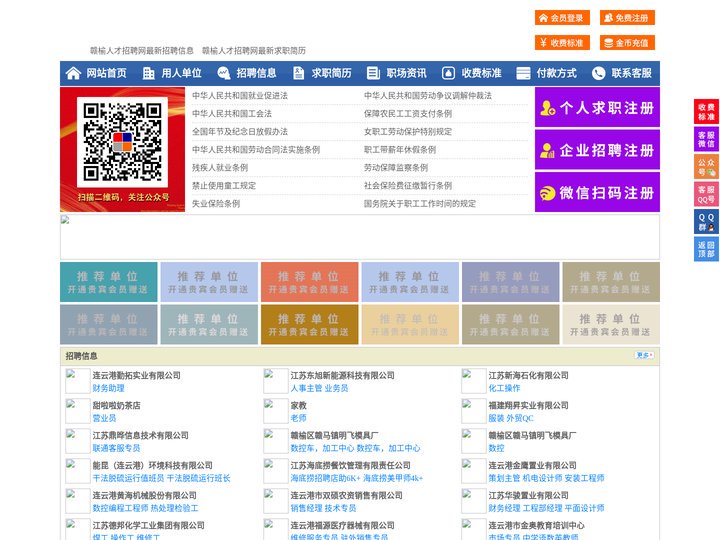Click the chat icon beside 招聘信息
Image resolution: width=720 pixels, height=540 pixels.
[224, 73]
